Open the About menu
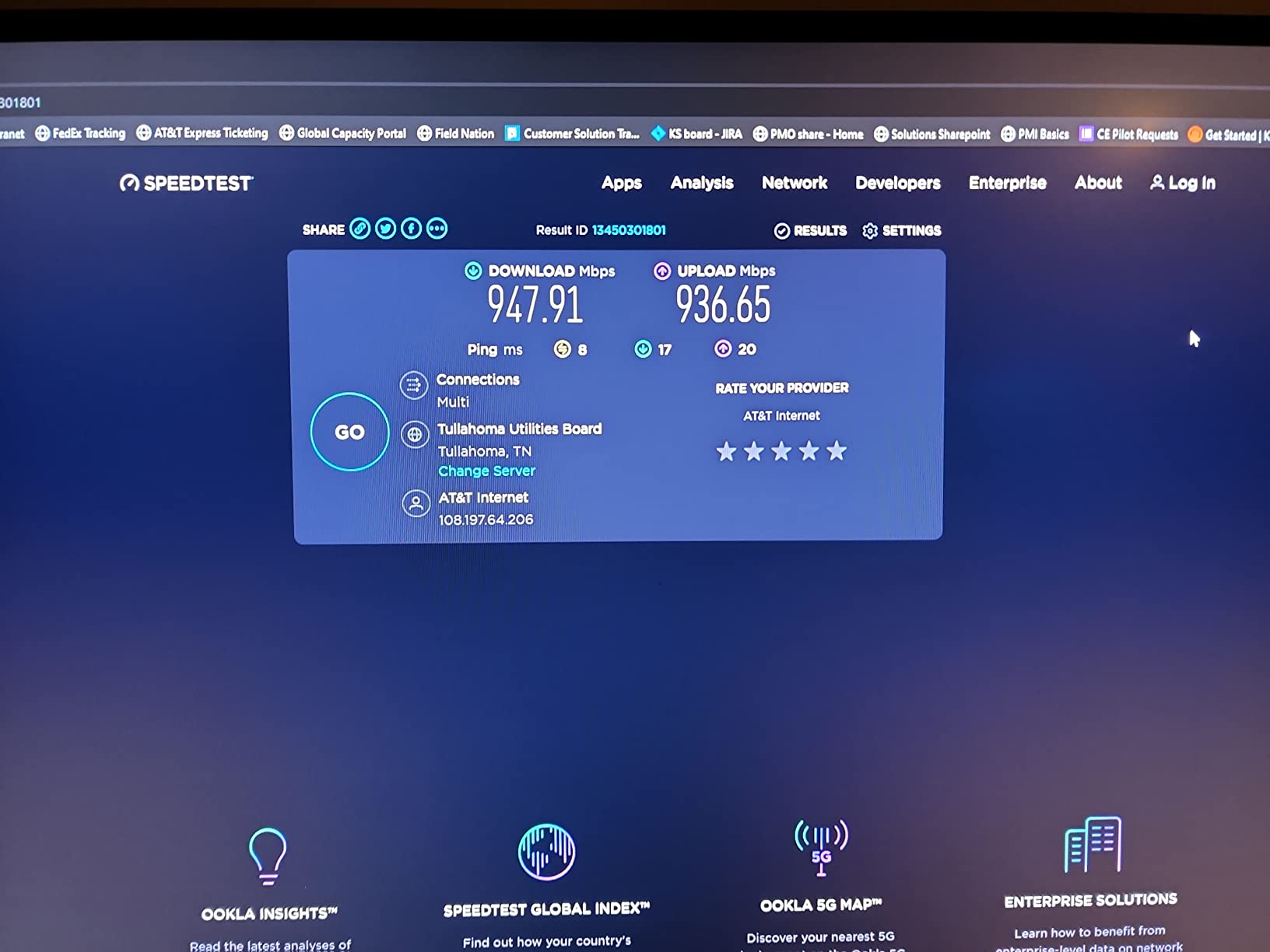Viewport: 1270px width, 952px height. (1098, 183)
